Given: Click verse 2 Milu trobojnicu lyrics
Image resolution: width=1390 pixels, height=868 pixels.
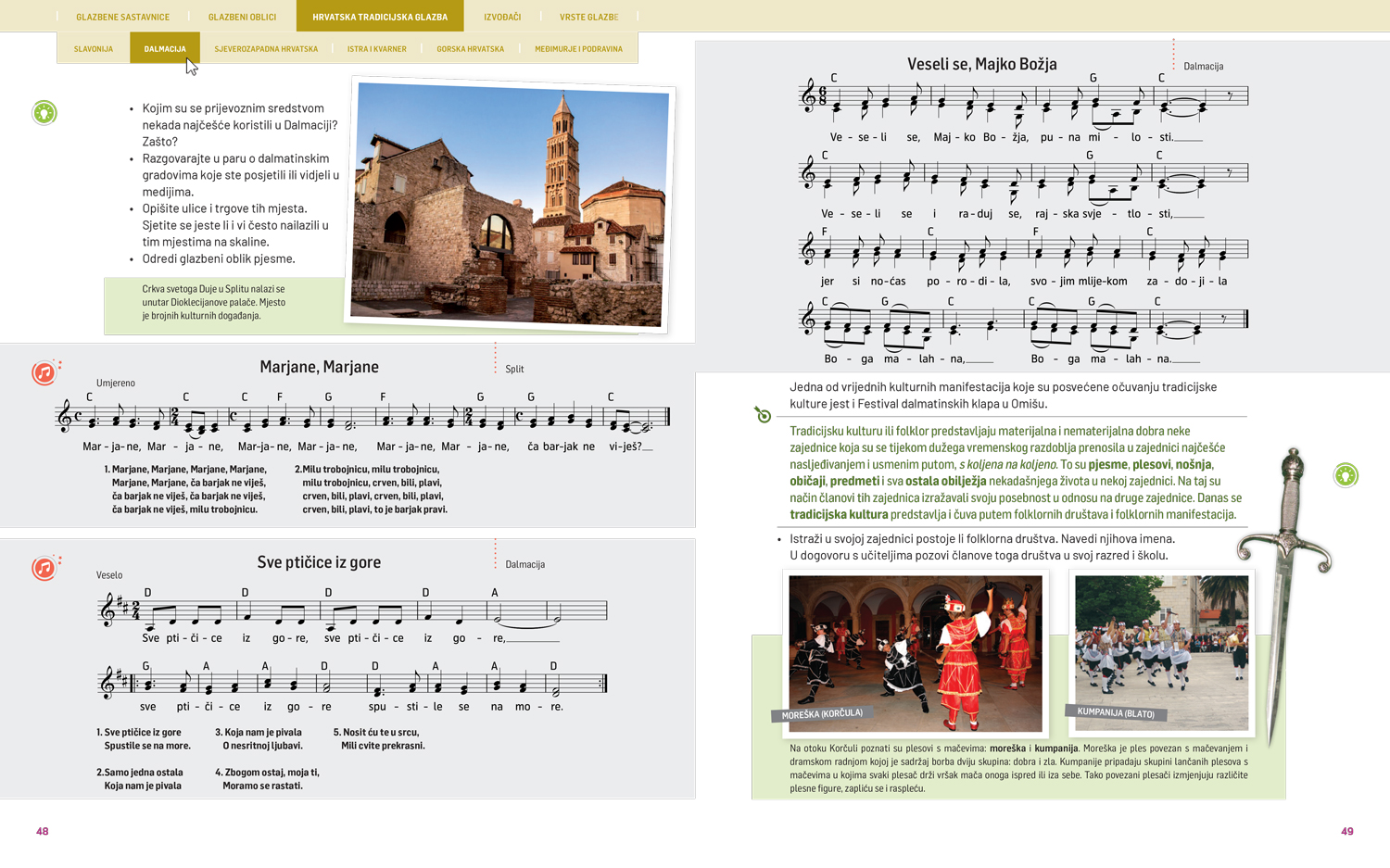Looking at the screenshot, I should click(x=371, y=489).
